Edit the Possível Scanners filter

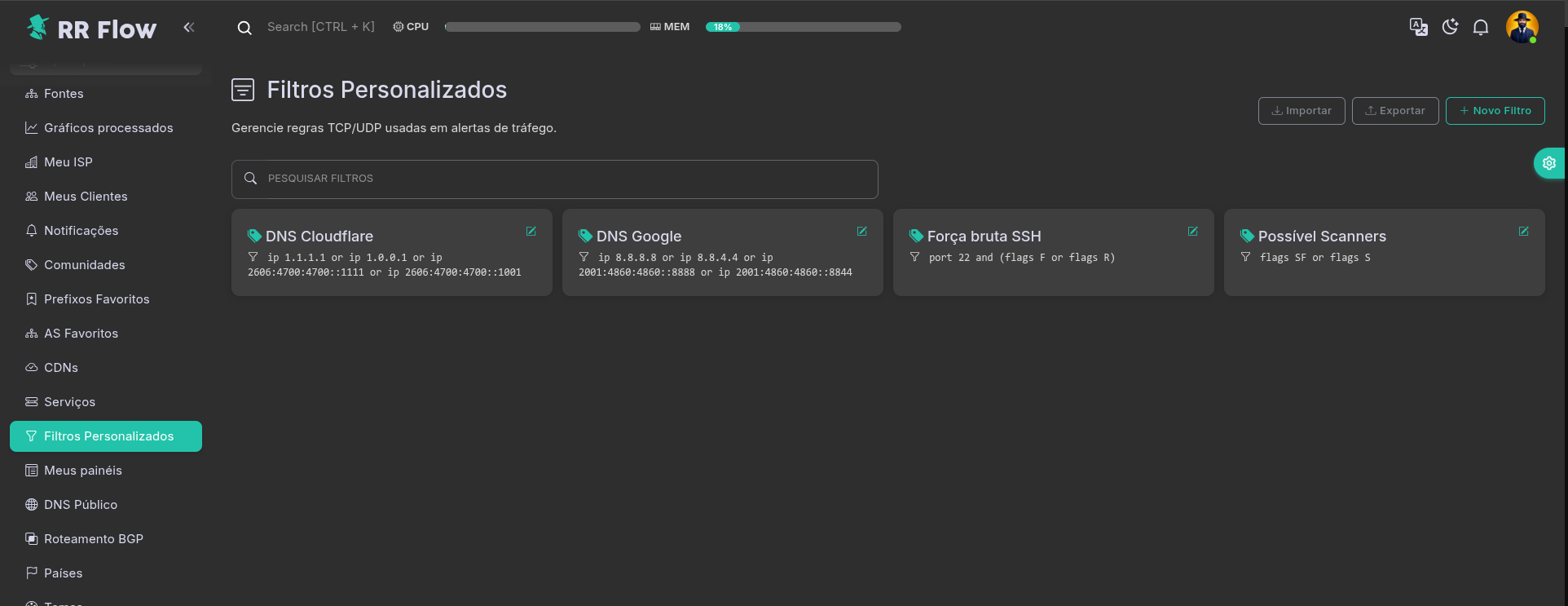1523,232
